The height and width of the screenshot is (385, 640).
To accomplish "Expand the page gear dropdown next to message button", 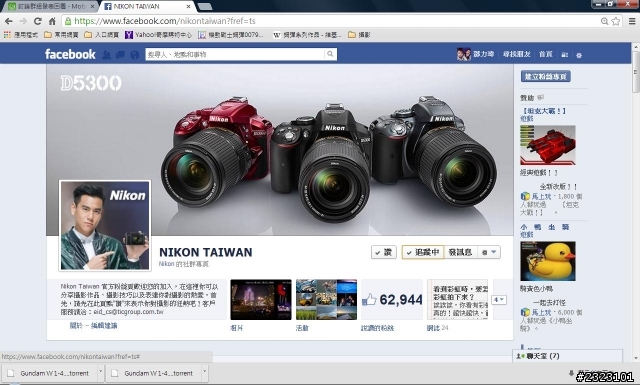I will point(489,252).
